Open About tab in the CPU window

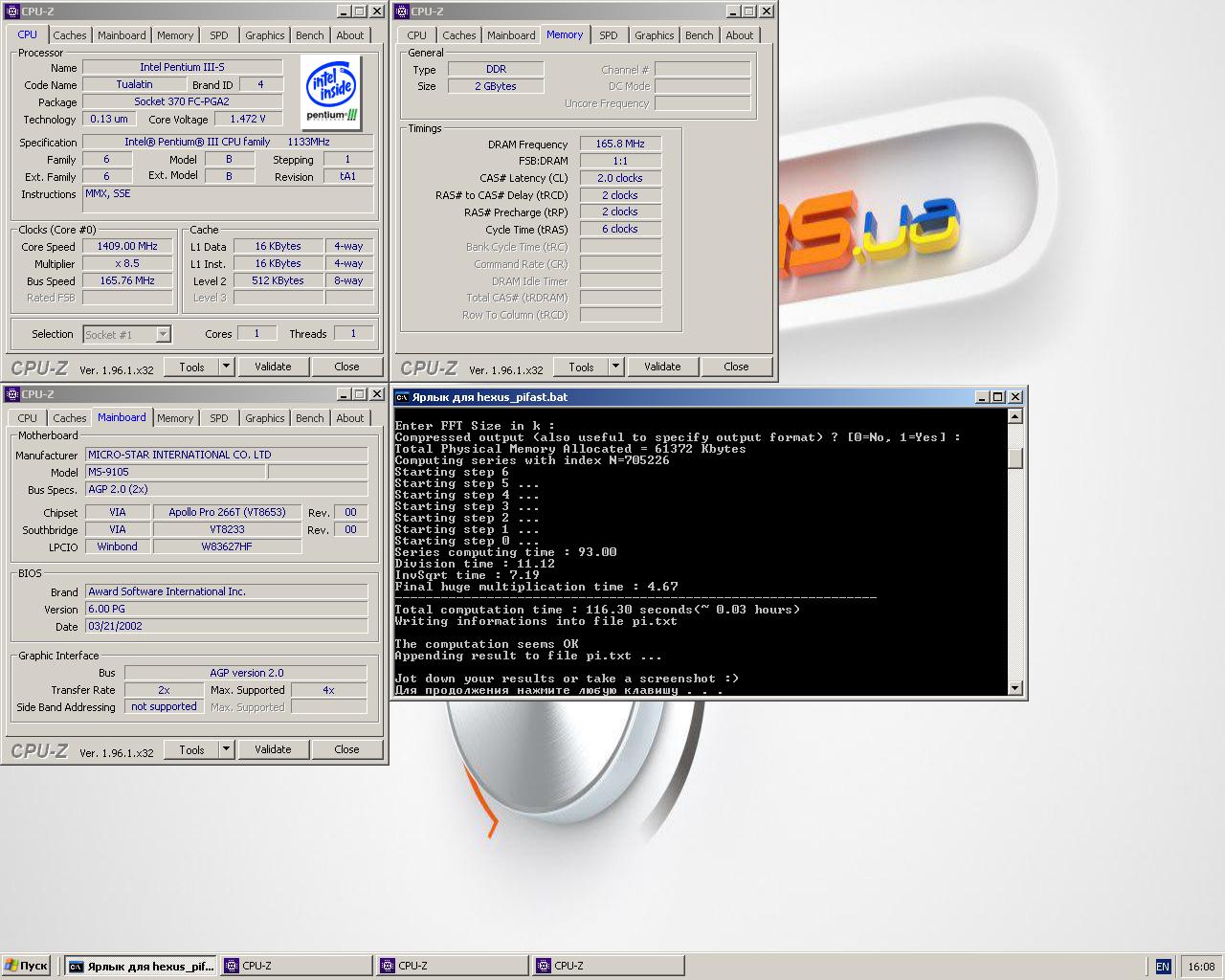point(350,35)
